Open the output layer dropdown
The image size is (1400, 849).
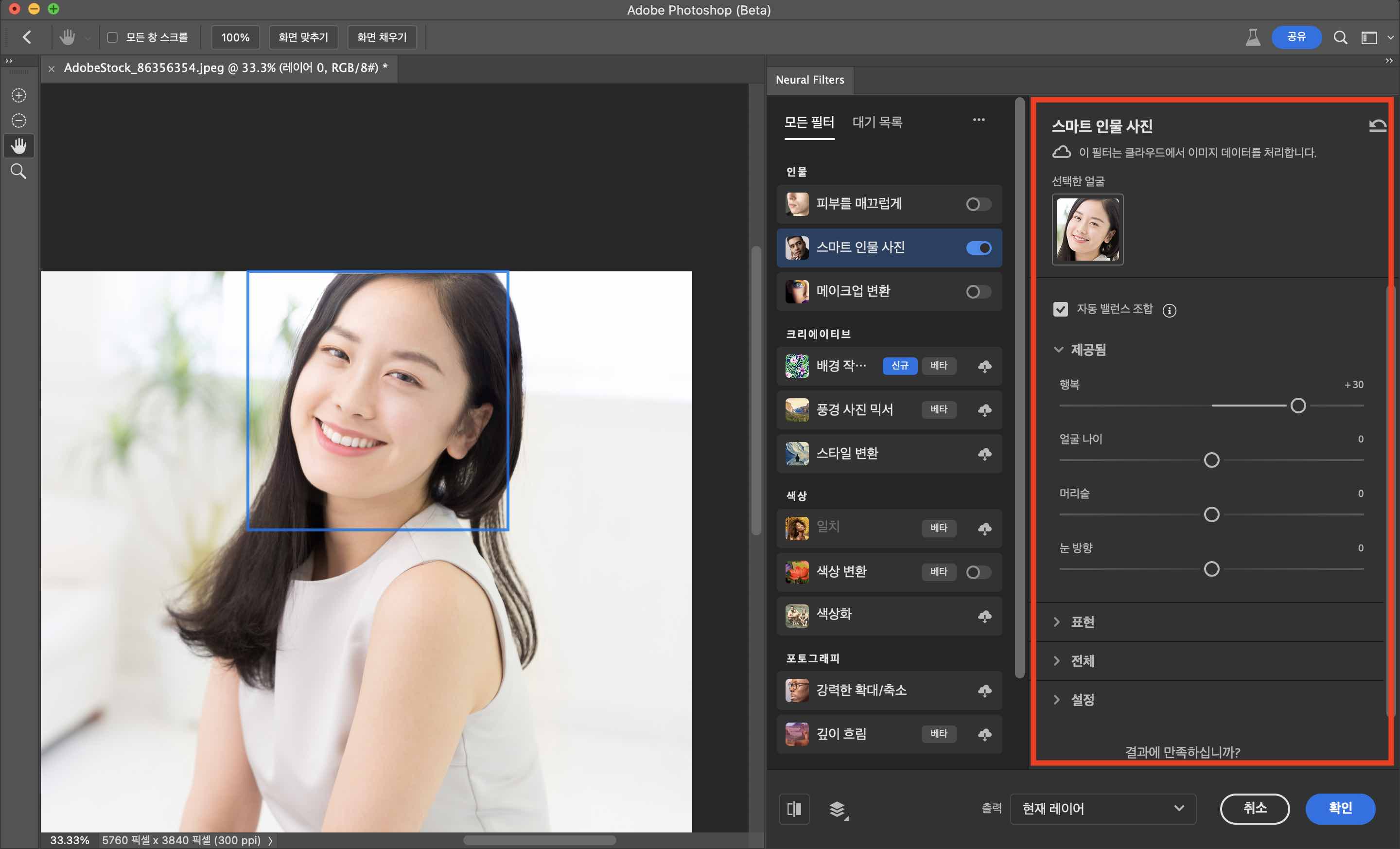pyautogui.click(x=1102, y=808)
